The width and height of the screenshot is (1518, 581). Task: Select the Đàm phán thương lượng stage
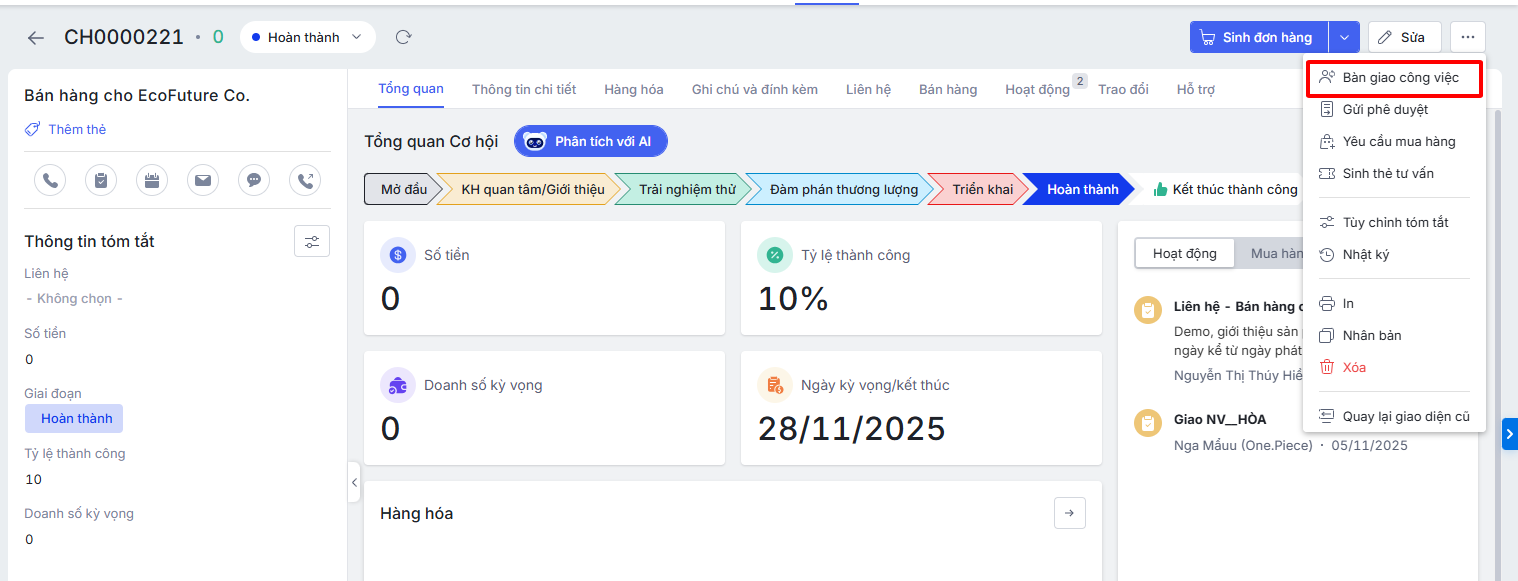pyautogui.click(x=843, y=189)
